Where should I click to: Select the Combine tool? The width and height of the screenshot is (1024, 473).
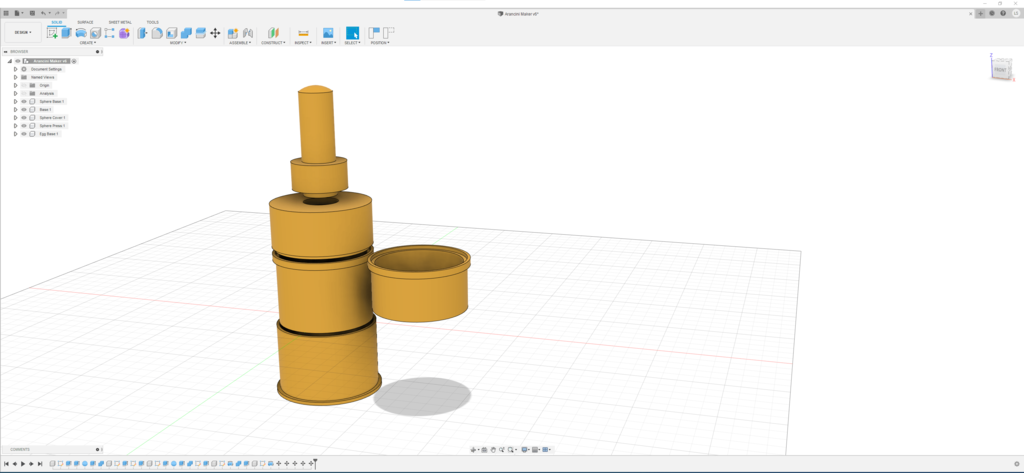(186, 33)
